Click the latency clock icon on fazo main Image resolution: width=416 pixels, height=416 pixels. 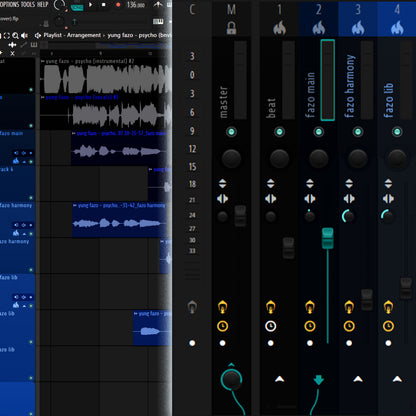click(x=310, y=326)
